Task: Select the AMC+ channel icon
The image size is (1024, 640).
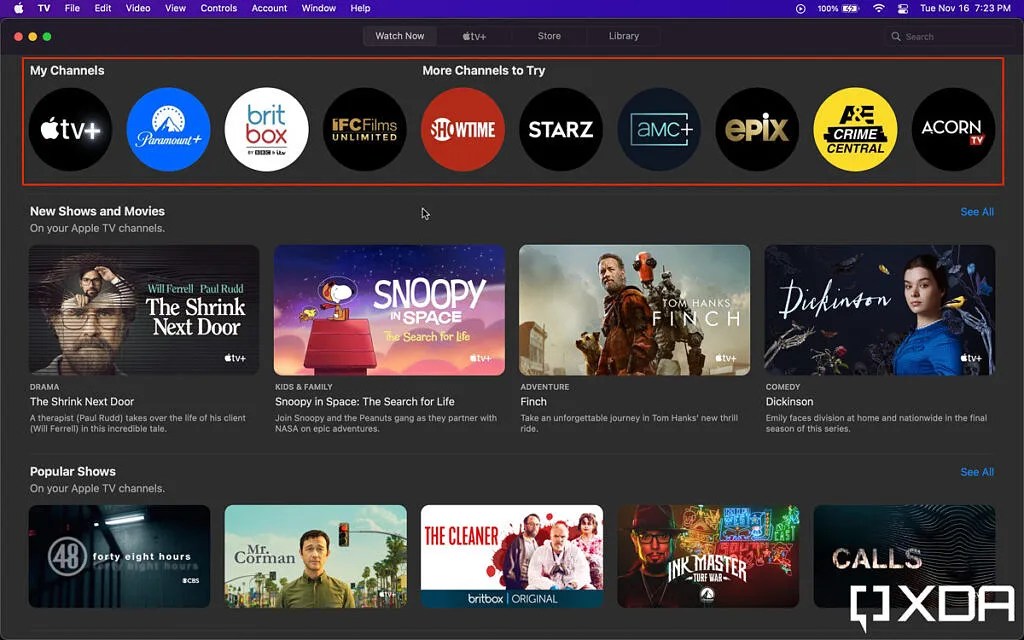Action: pyautogui.click(x=659, y=129)
